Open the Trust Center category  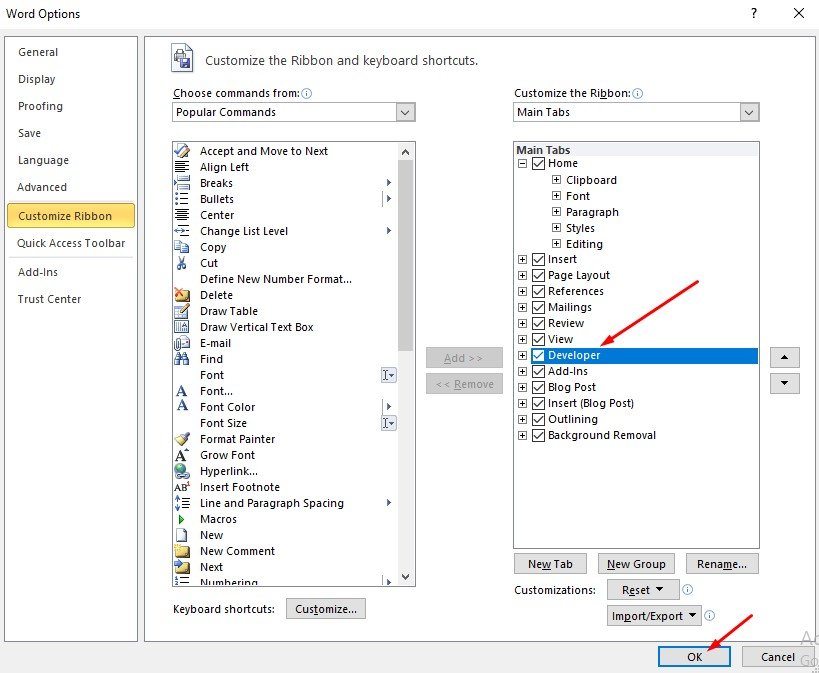49,299
